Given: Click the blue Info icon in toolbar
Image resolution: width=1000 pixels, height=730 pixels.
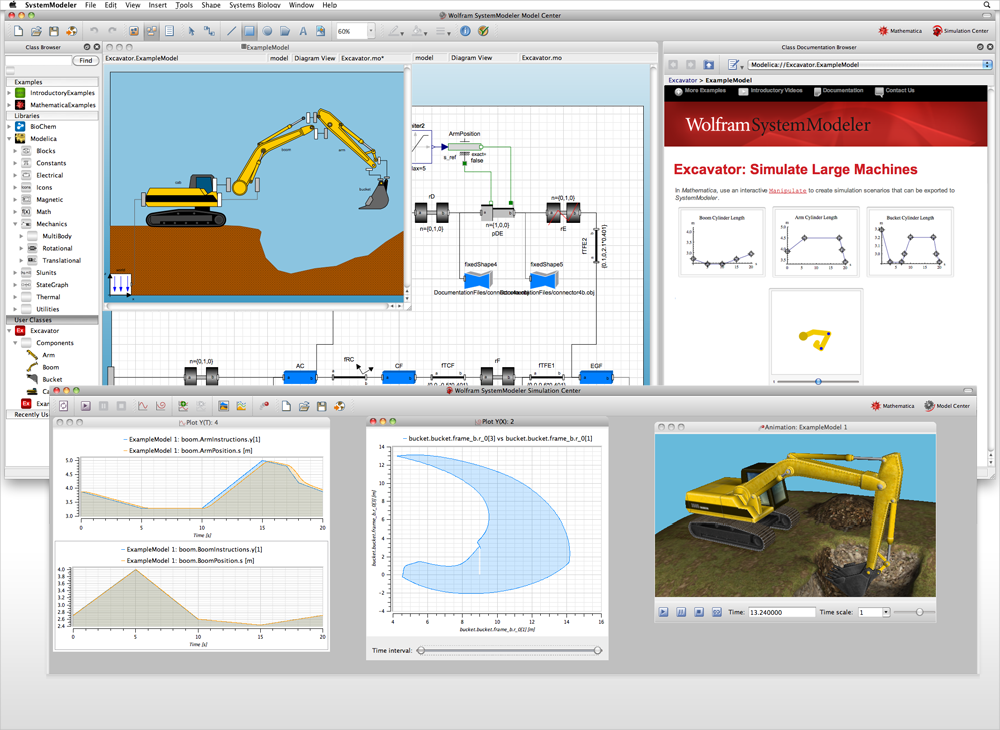Looking at the screenshot, I should [x=466, y=31].
